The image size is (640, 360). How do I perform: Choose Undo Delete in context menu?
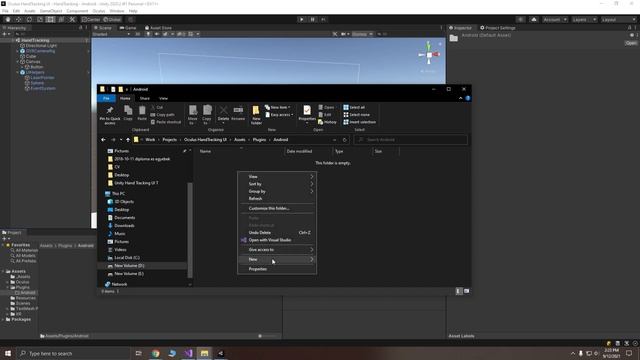(277, 233)
